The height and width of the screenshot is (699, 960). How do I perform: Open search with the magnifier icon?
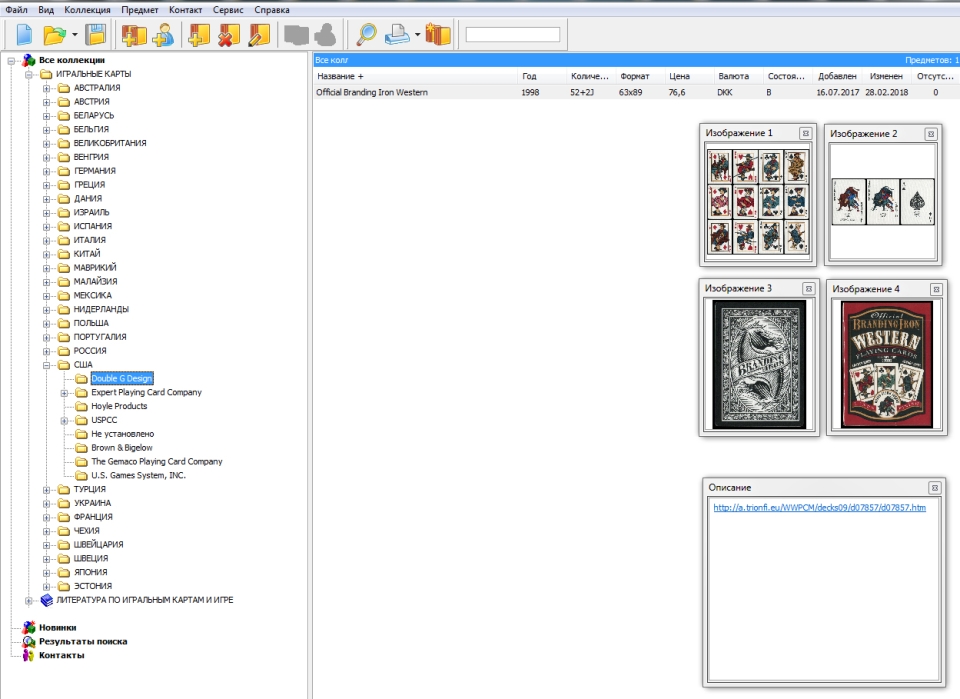click(366, 35)
